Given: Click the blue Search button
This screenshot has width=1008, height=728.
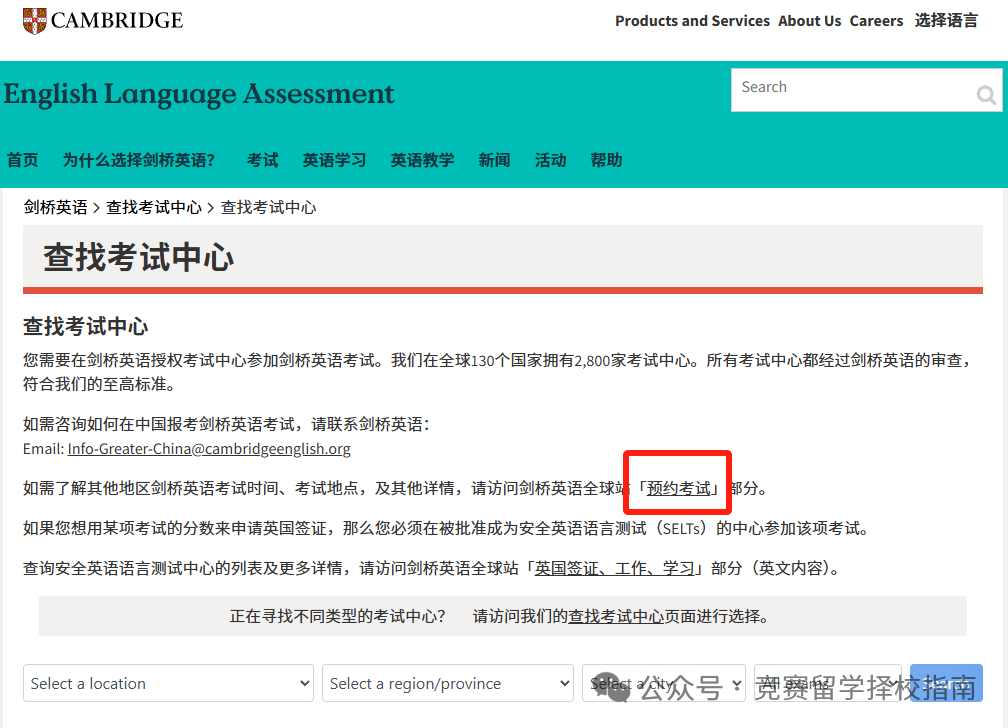Looking at the screenshot, I should click(x=946, y=683).
